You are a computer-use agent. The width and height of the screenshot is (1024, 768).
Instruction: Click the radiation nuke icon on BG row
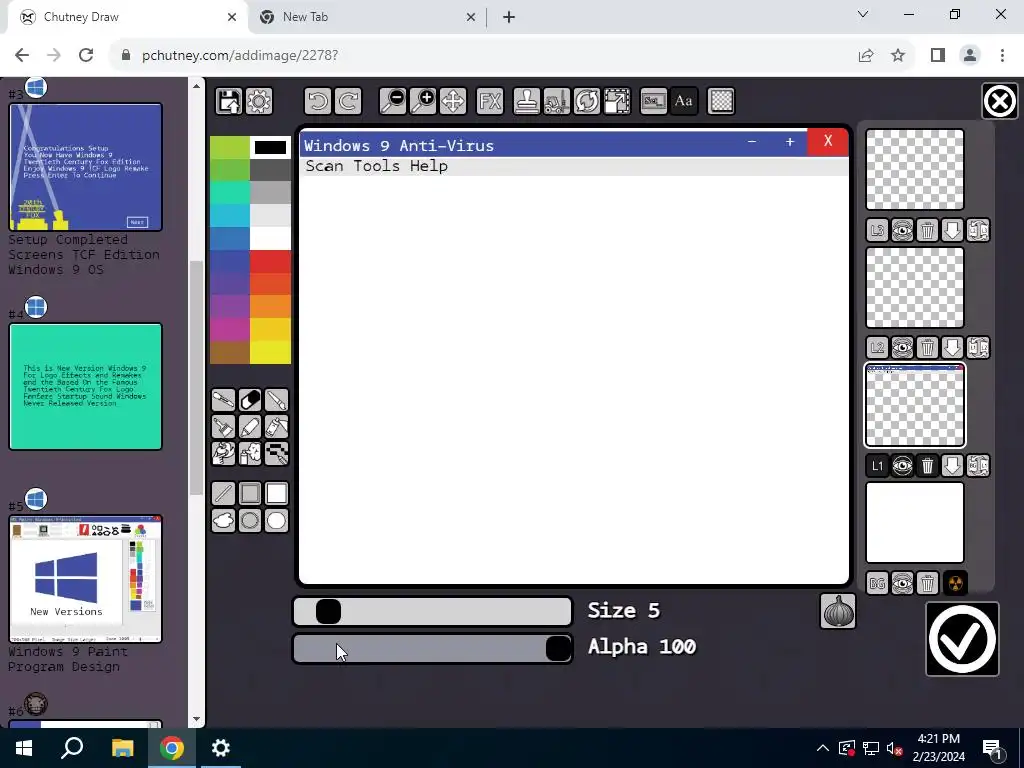(954, 583)
